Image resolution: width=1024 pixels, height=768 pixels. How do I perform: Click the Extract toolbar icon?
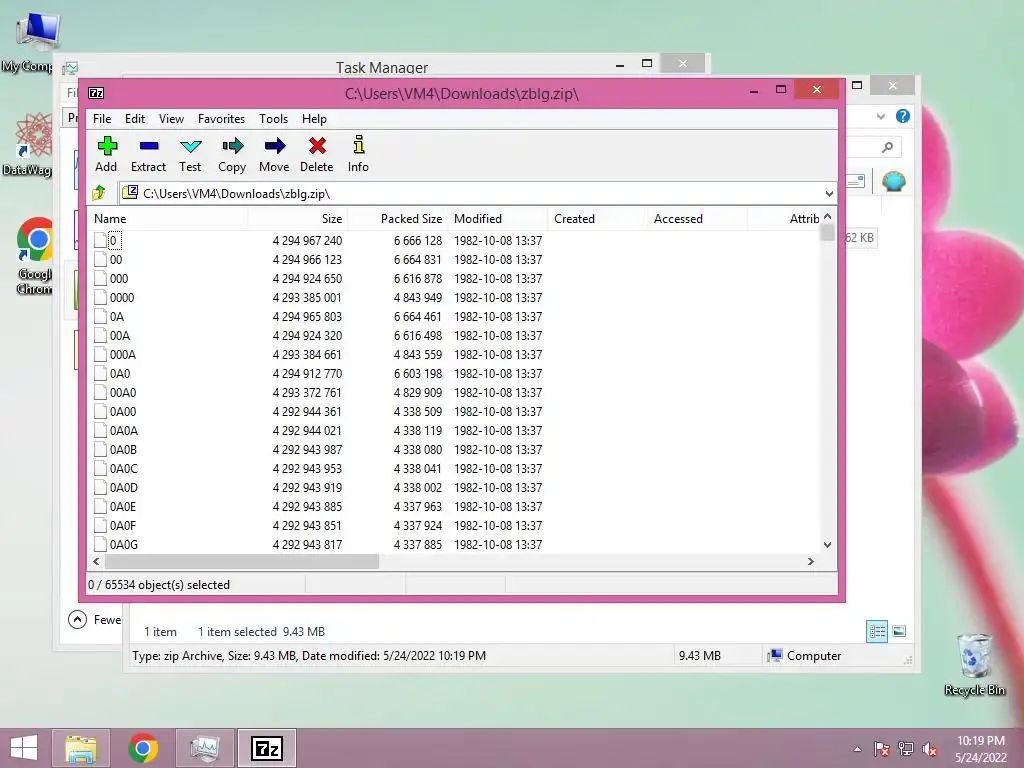tap(149, 146)
